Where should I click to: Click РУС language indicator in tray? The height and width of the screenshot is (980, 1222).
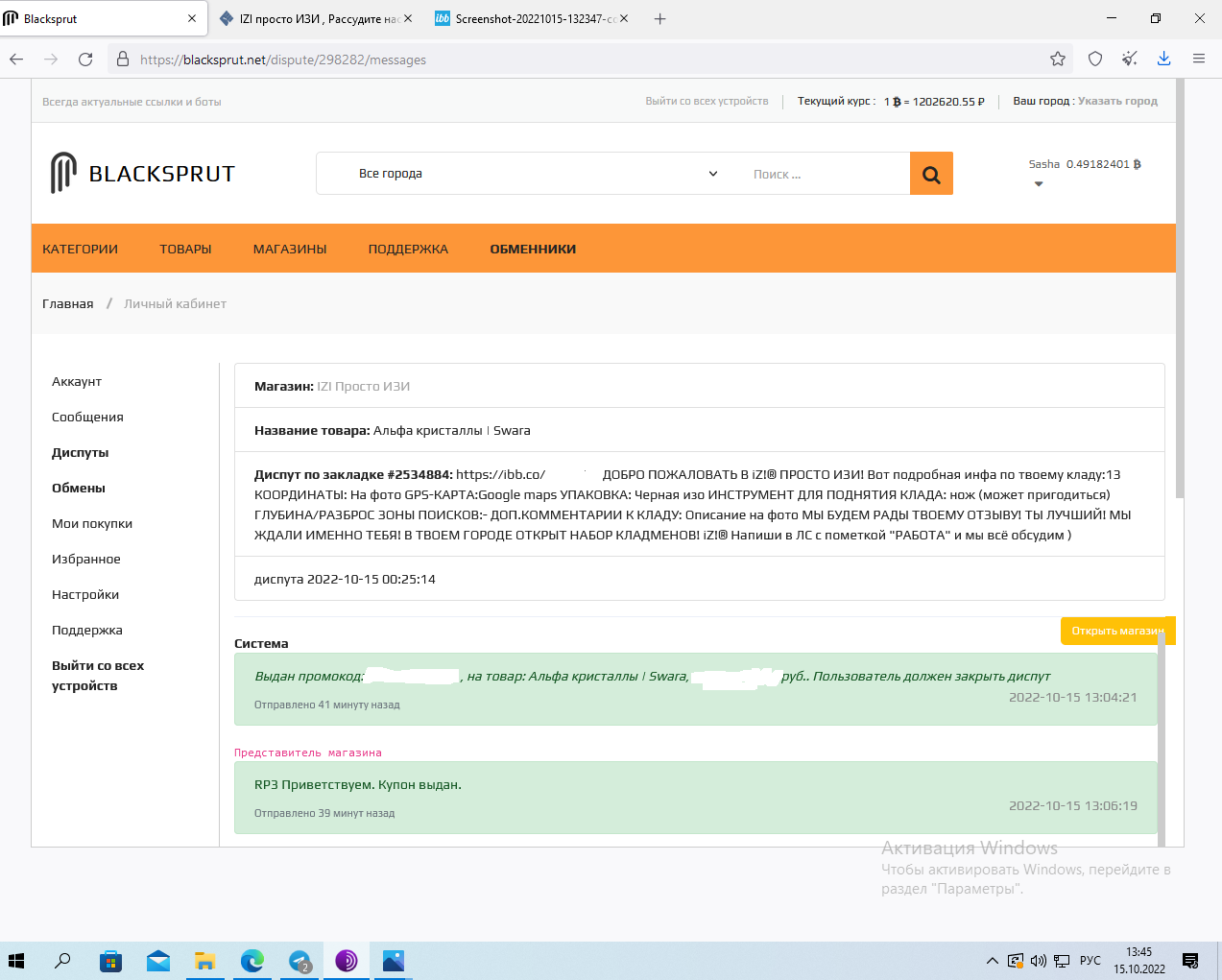(1090, 961)
